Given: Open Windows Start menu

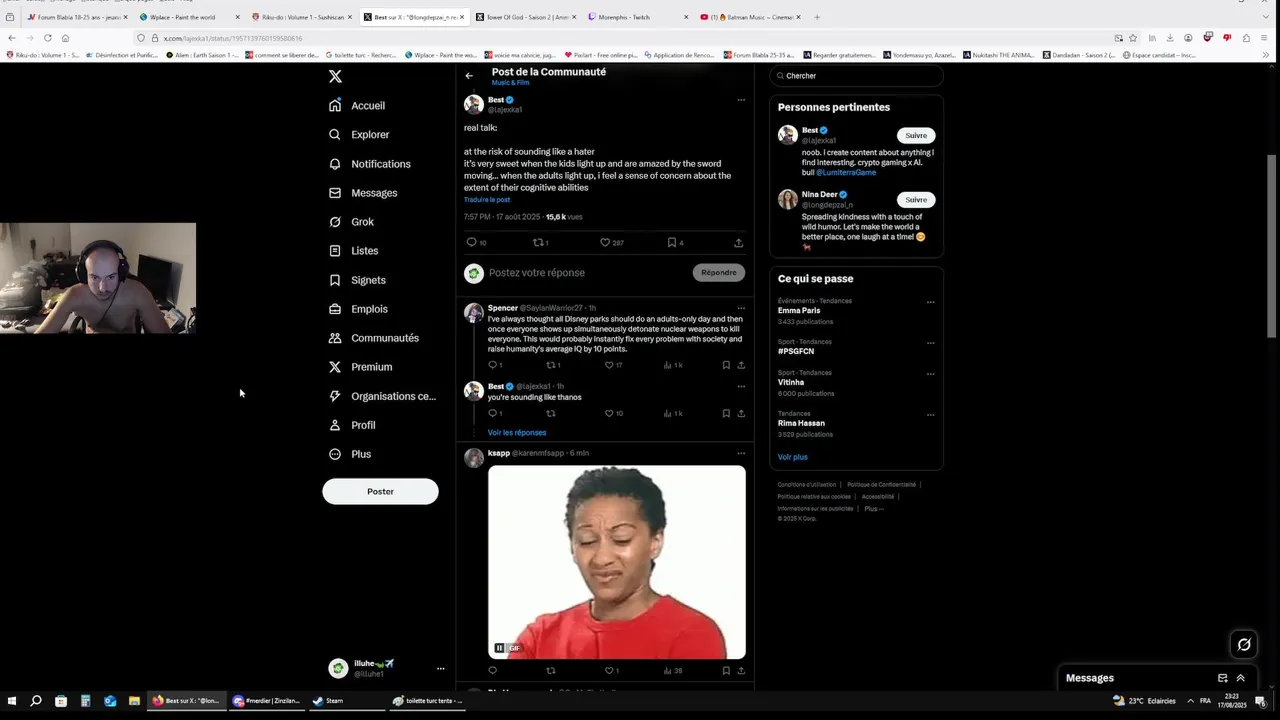Looking at the screenshot, I should tap(12, 701).
